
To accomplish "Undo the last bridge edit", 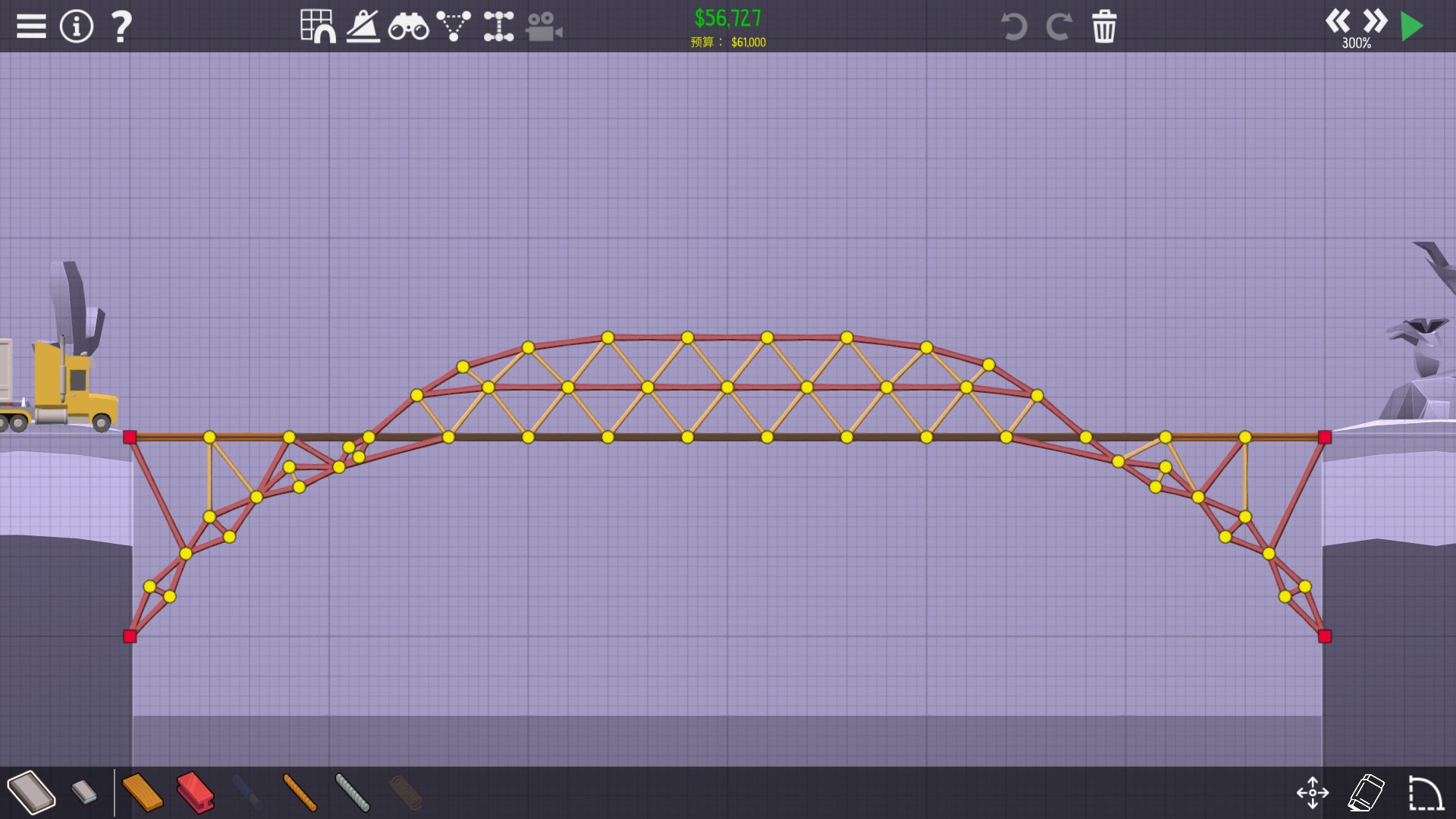I will (x=1013, y=27).
